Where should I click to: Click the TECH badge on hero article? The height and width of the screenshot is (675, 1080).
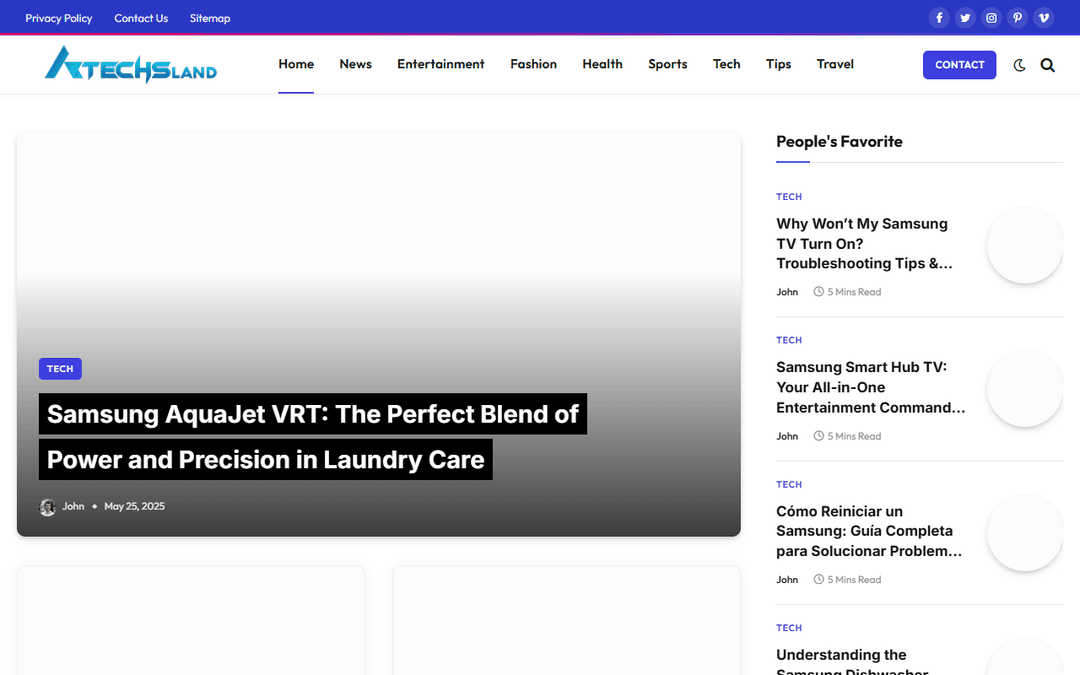point(61,368)
